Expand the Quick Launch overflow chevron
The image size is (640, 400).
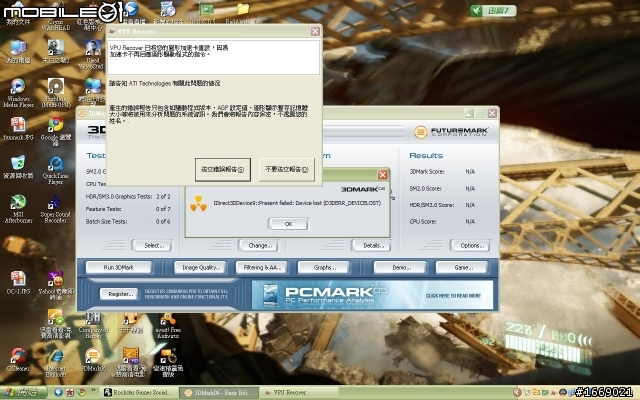coord(93,391)
